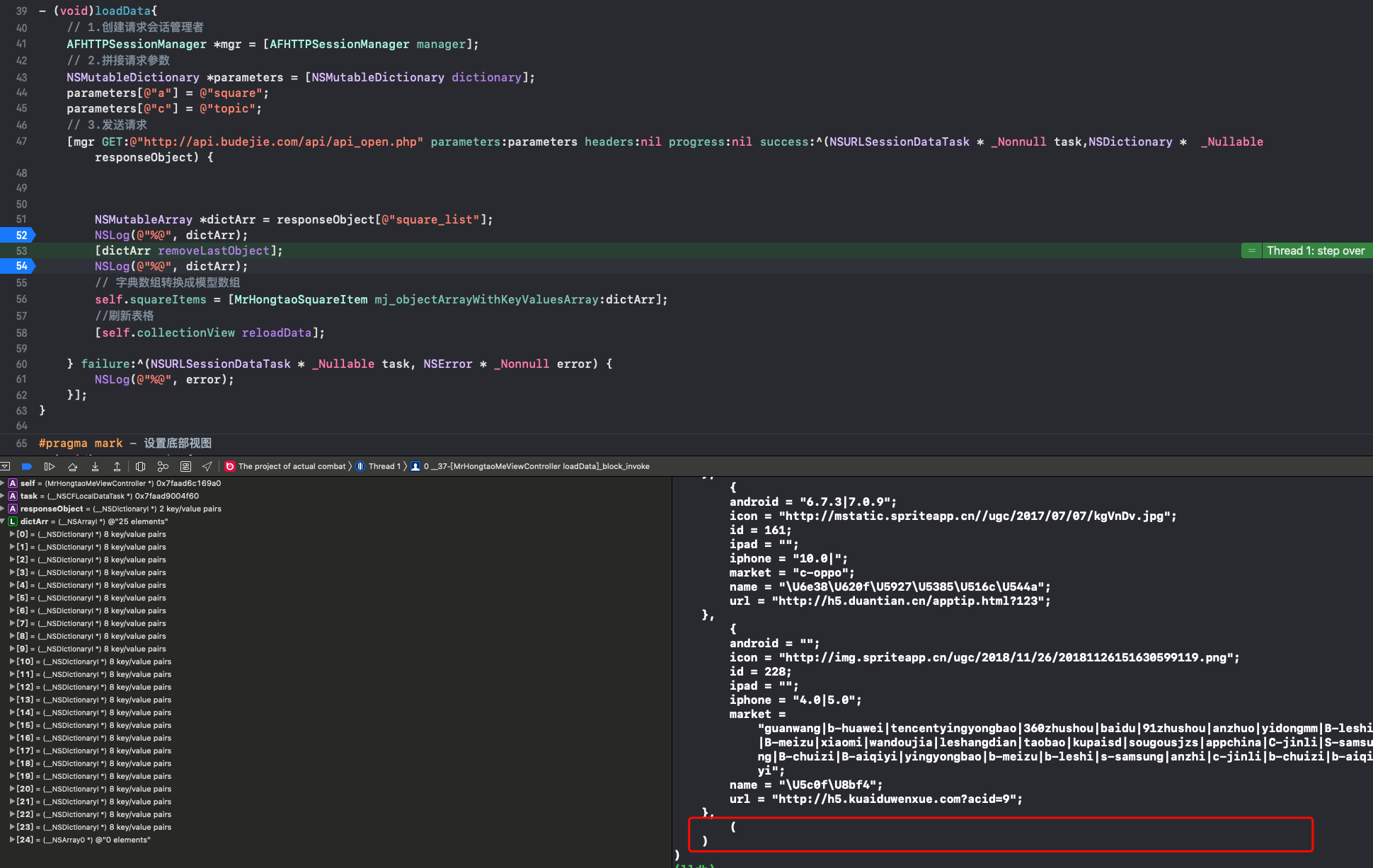
Task: Click the removeLastObject method call
Action: click(x=214, y=250)
